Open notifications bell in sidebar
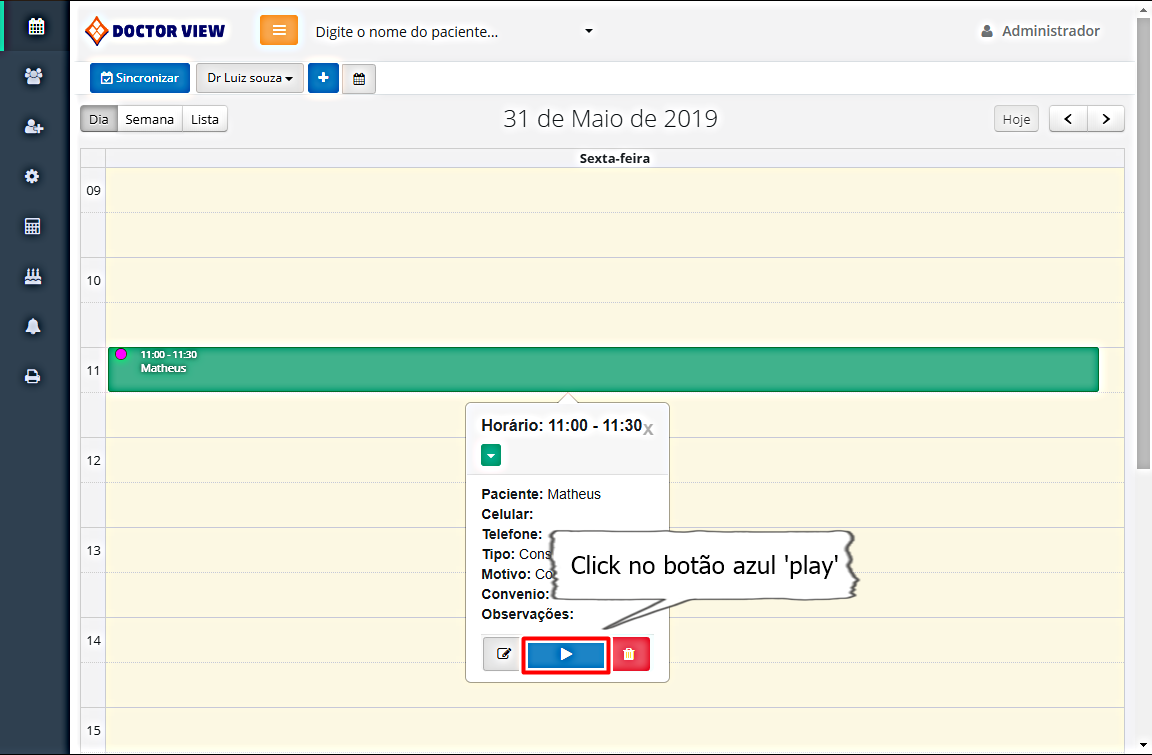 click(x=33, y=327)
